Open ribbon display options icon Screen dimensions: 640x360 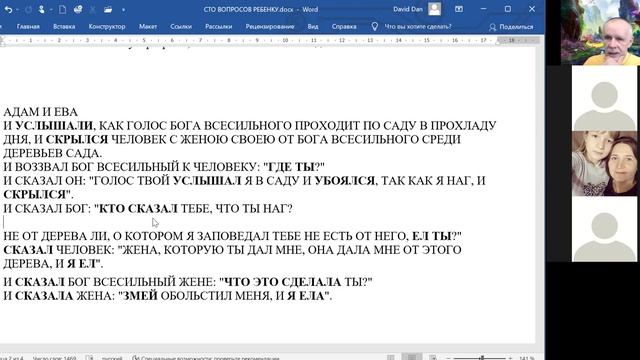coord(459,9)
